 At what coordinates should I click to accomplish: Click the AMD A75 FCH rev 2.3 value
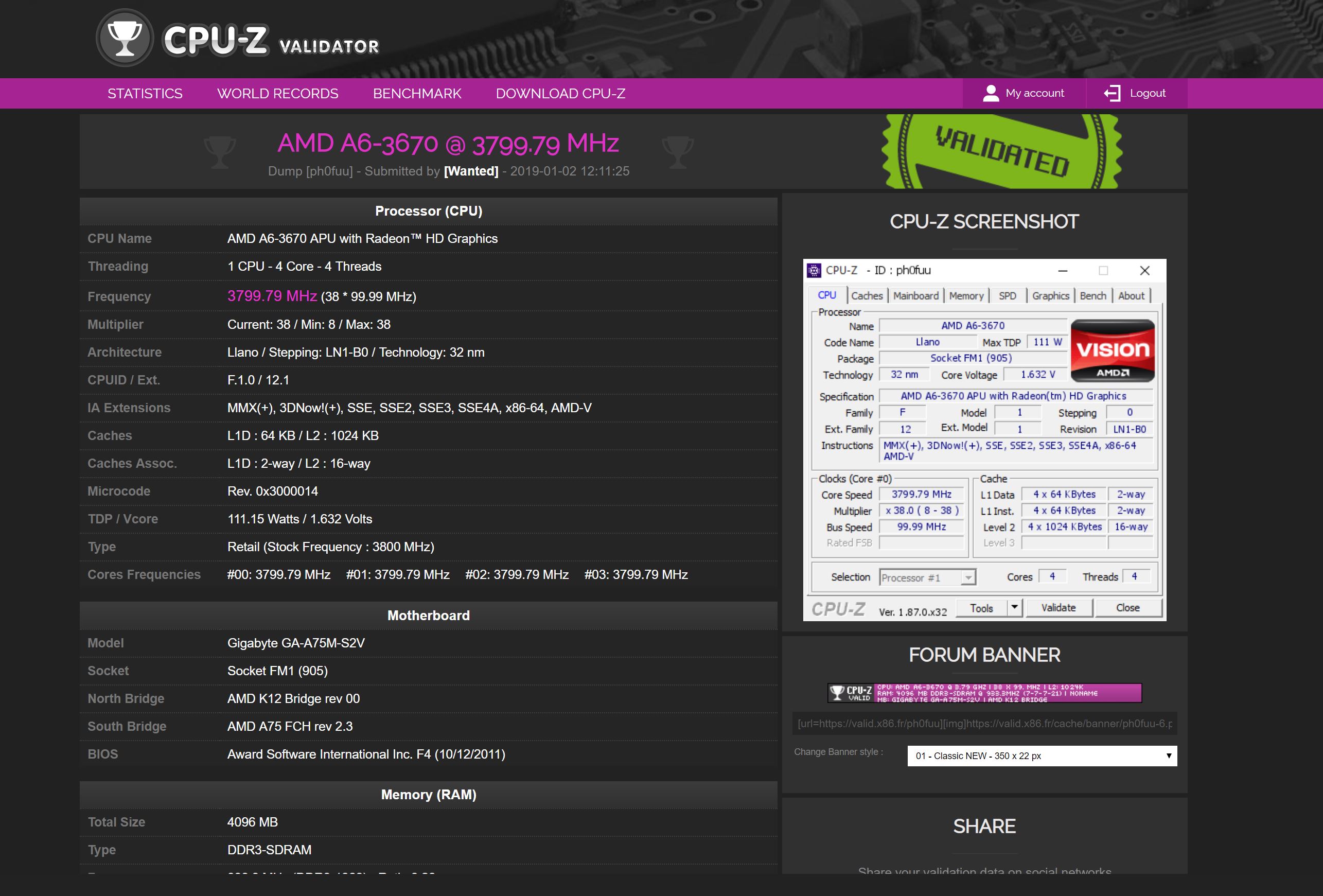[290, 726]
